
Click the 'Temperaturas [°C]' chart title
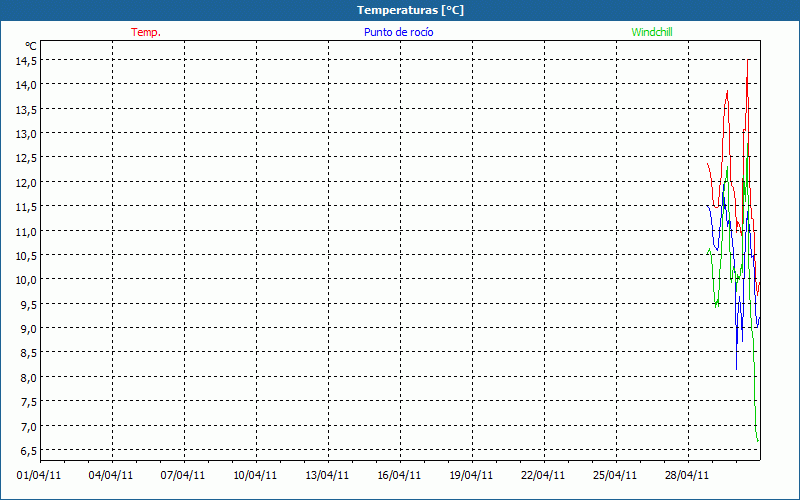410,10
